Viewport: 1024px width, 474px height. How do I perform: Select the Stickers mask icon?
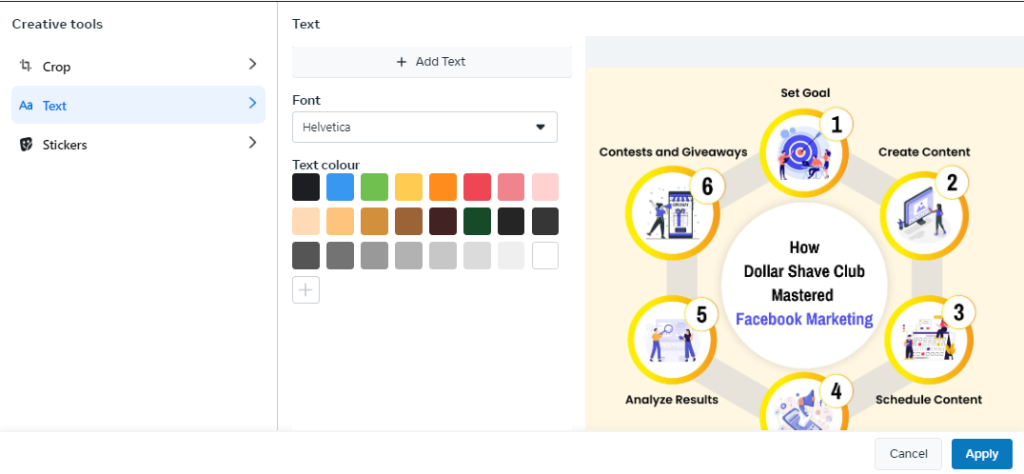25,144
